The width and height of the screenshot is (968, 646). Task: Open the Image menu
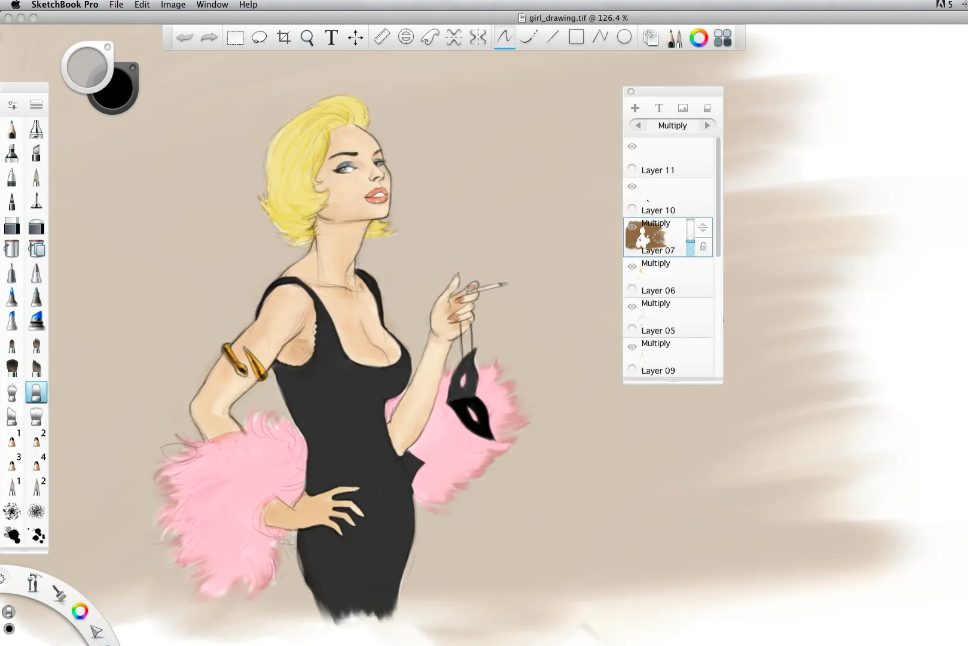click(173, 5)
